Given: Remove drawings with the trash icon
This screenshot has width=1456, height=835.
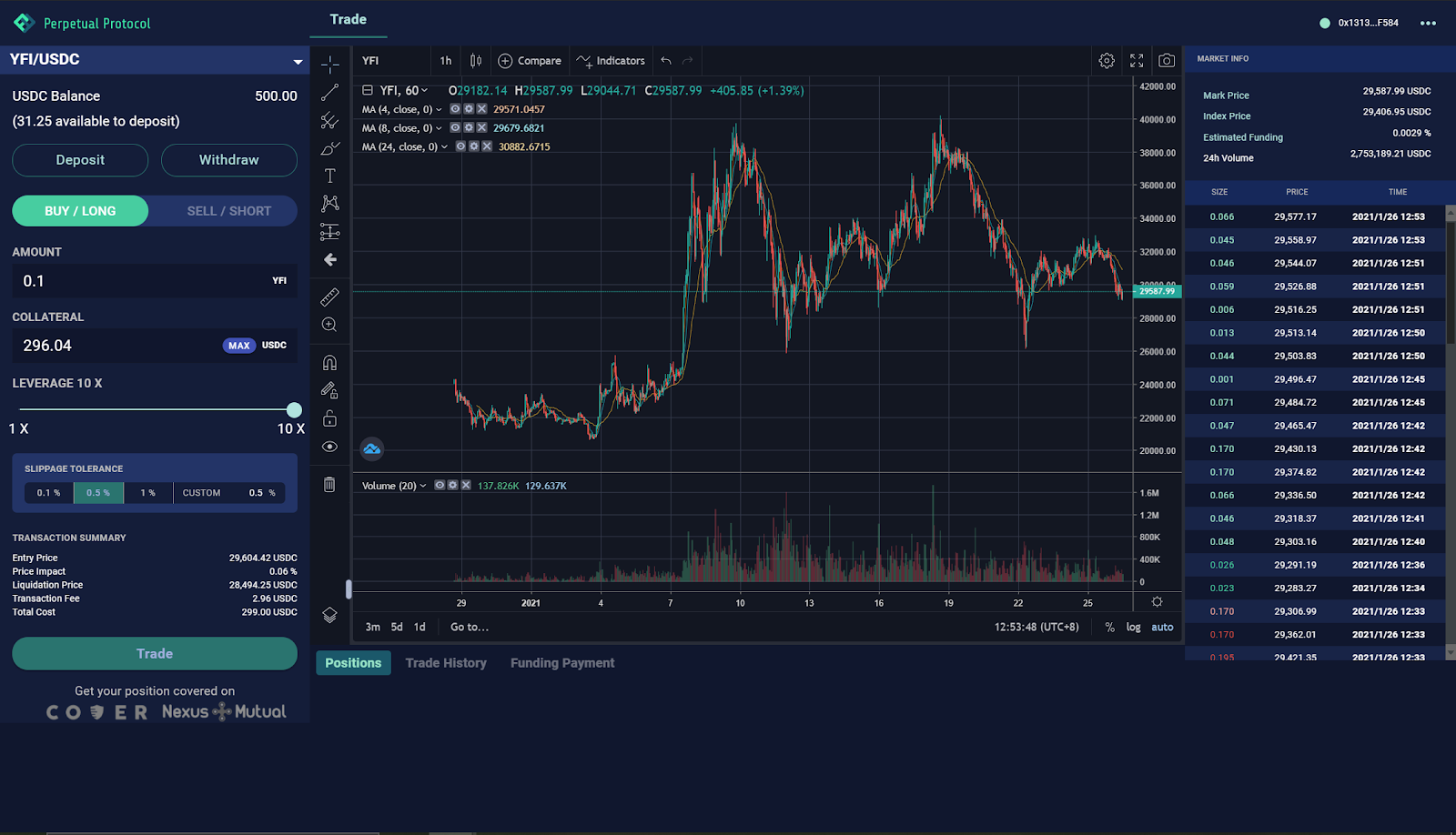Looking at the screenshot, I should 329,485.
